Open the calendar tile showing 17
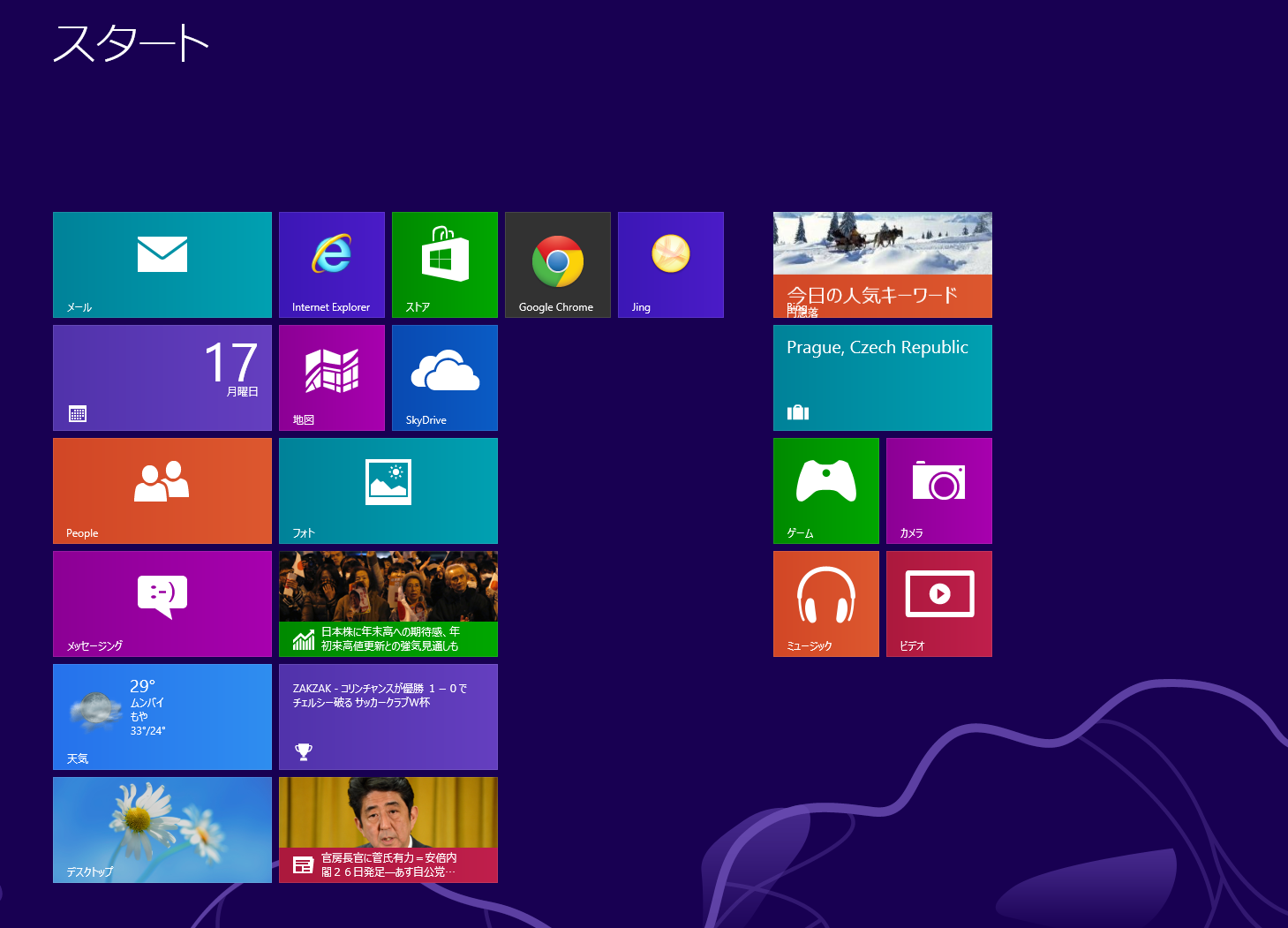This screenshot has height=928, width=1288. [162, 378]
